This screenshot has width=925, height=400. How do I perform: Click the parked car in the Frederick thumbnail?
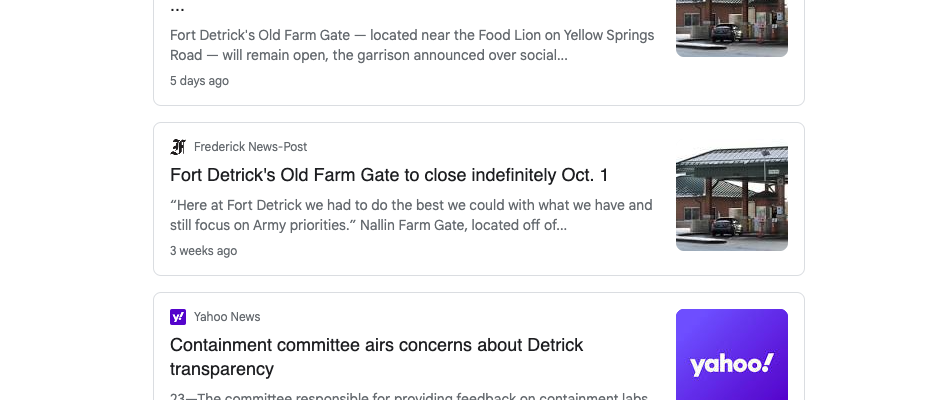point(726,226)
